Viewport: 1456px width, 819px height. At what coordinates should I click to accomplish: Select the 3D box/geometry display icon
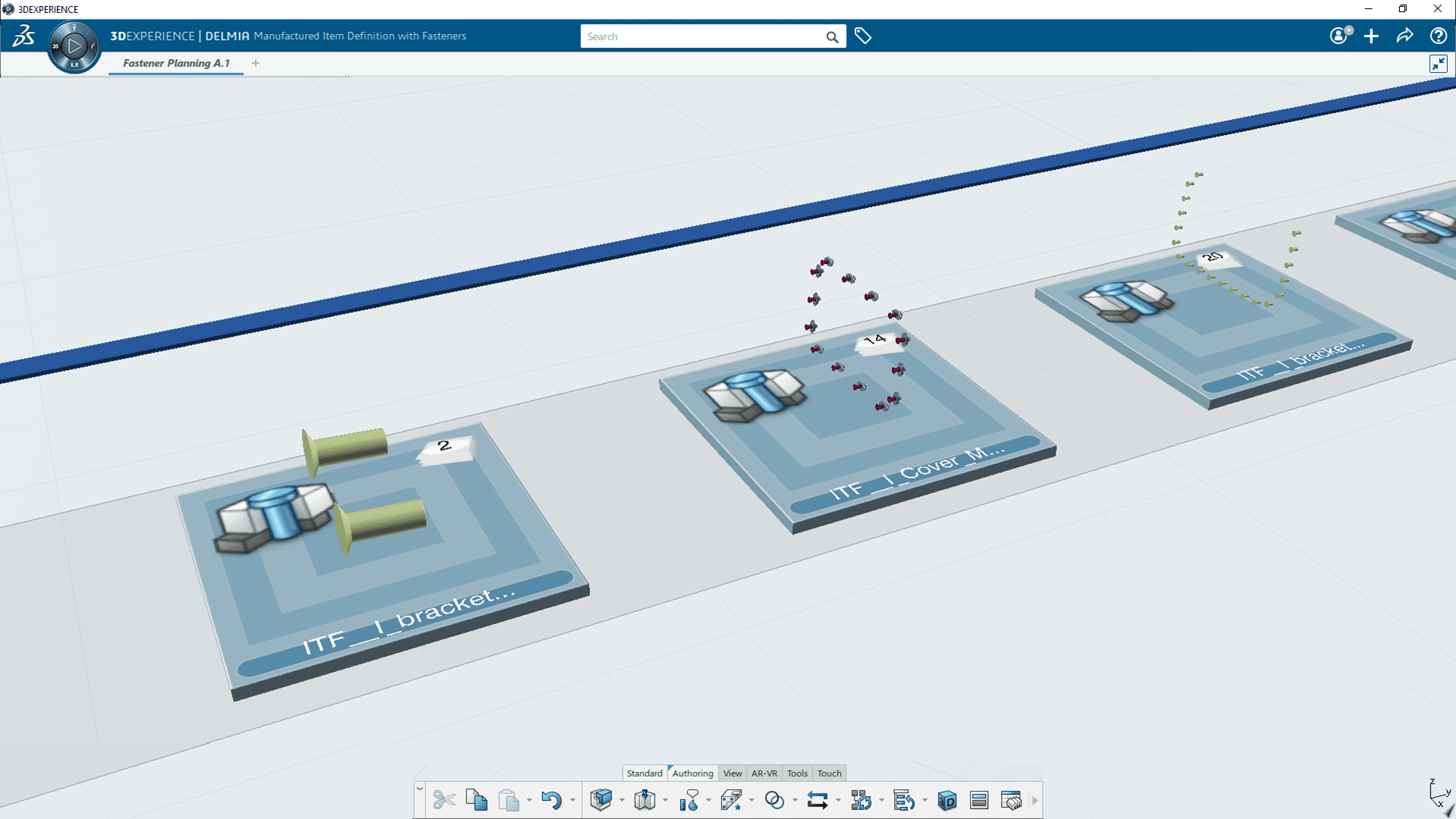[946, 800]
